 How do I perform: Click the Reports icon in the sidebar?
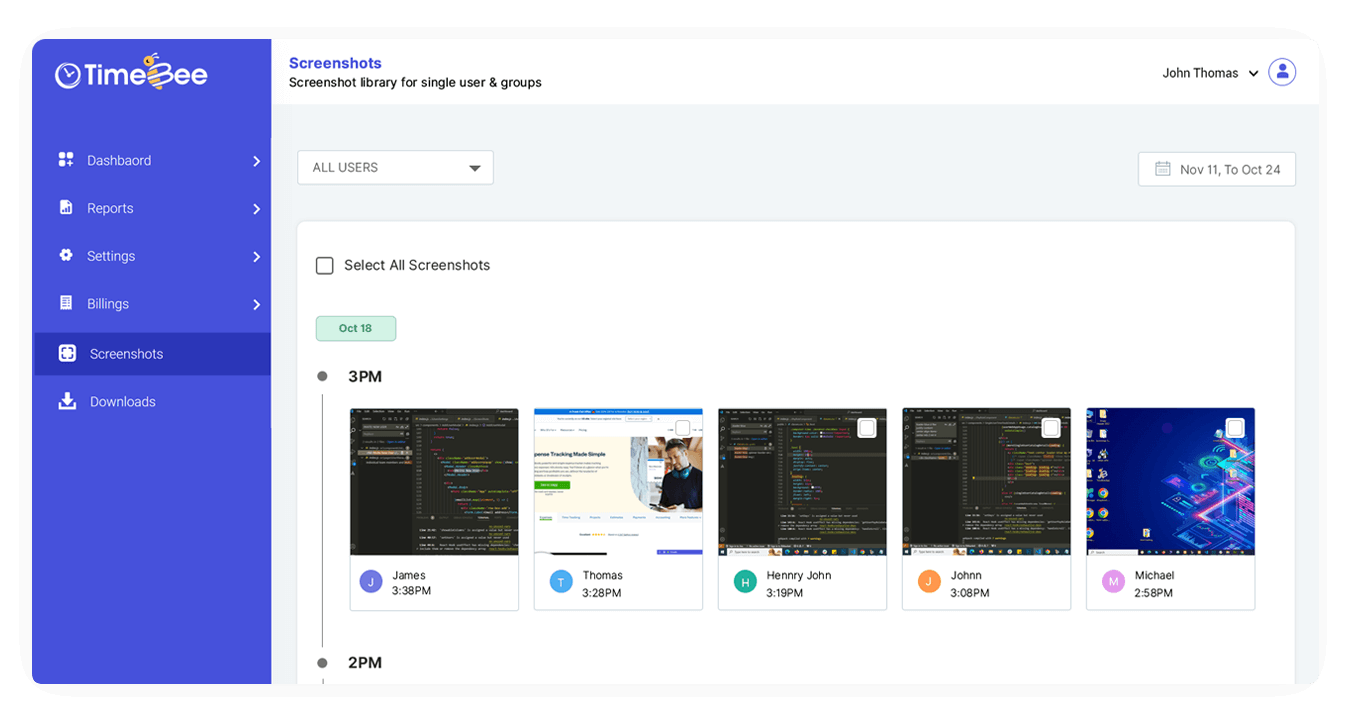click(x=65, y=208)
